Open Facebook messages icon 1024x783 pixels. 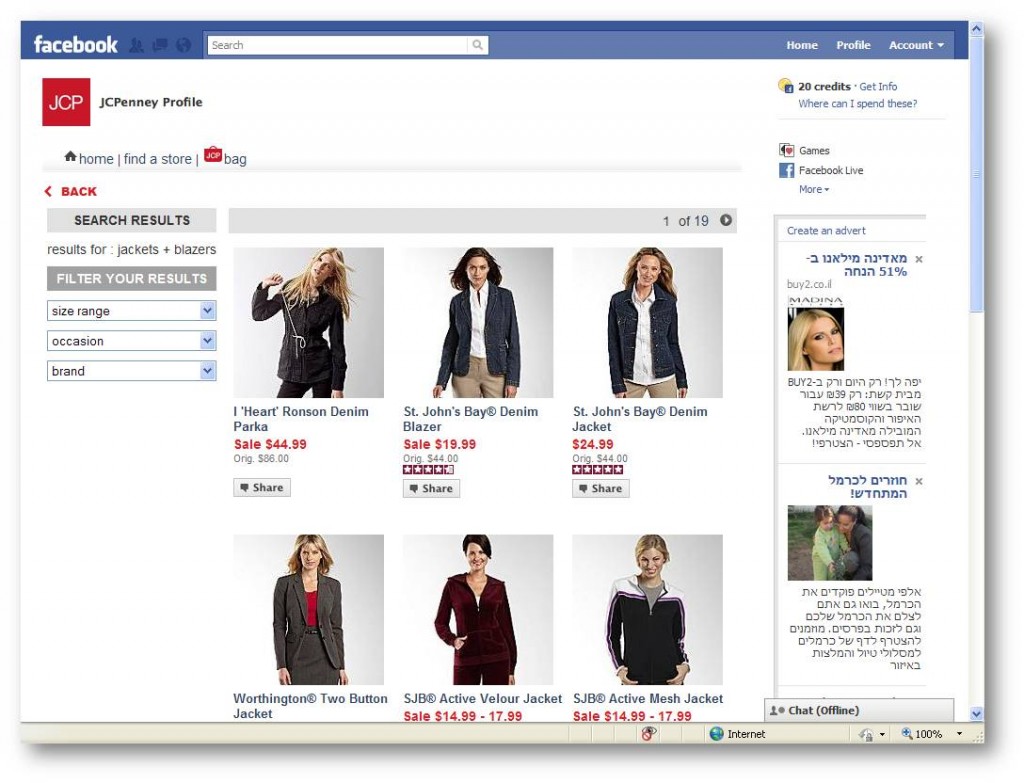coord(160,45)
